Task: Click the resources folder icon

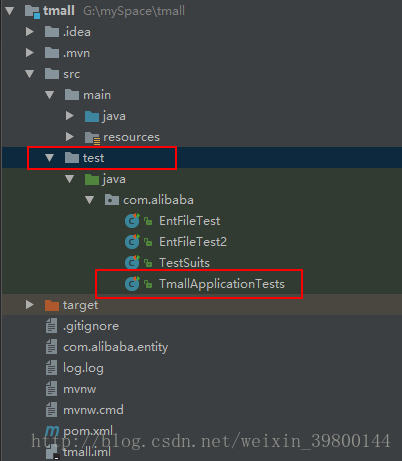Action: (x=92, y=138)
